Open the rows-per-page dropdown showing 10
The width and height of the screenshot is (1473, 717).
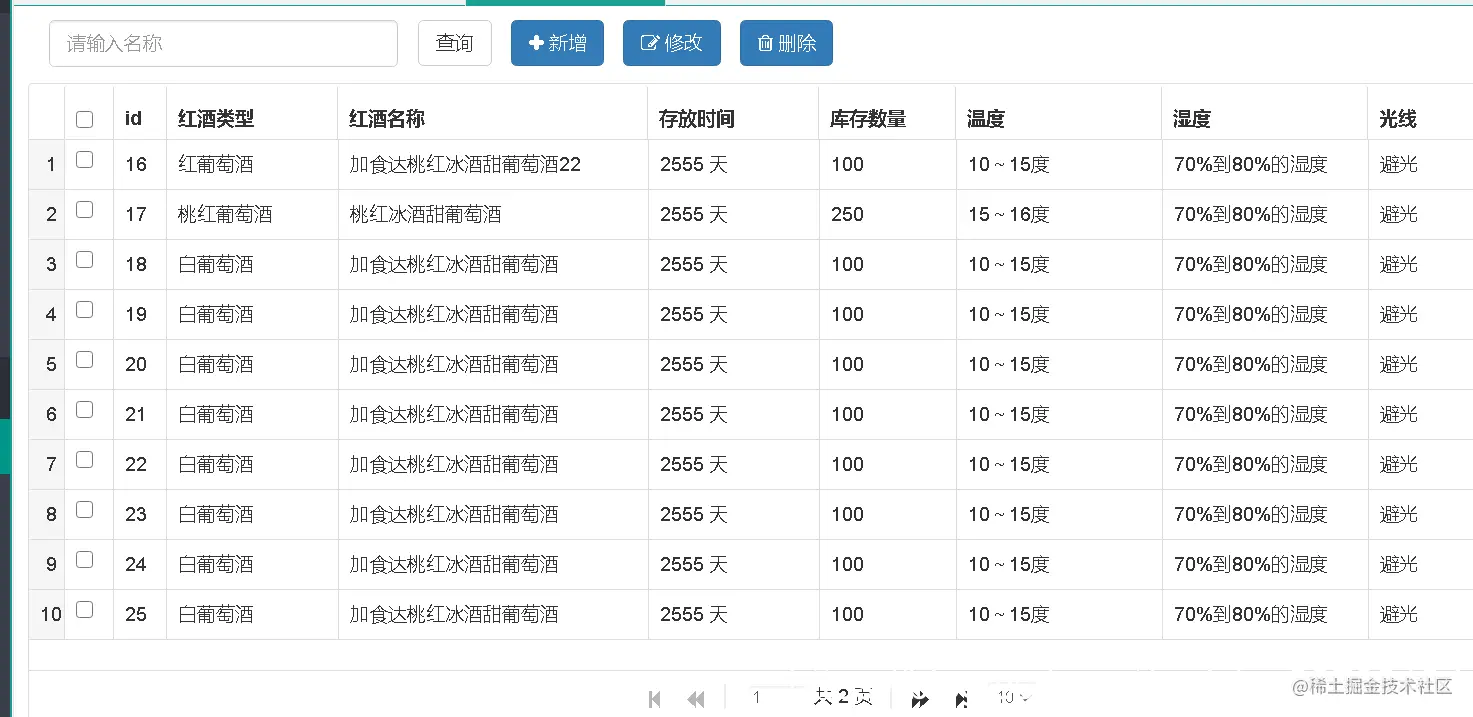[1013, 697]
